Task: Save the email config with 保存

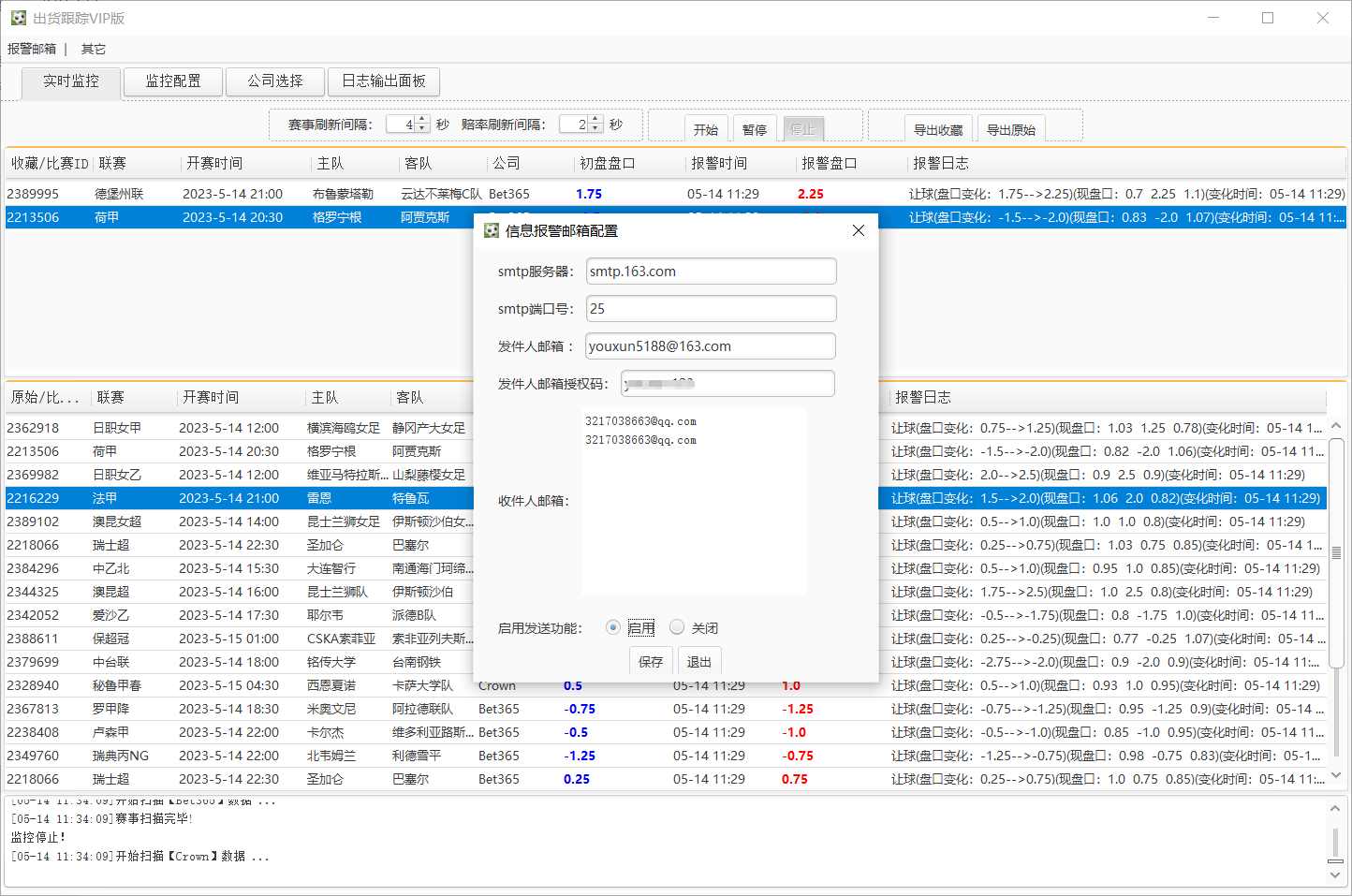Action: tap(651, 661)
